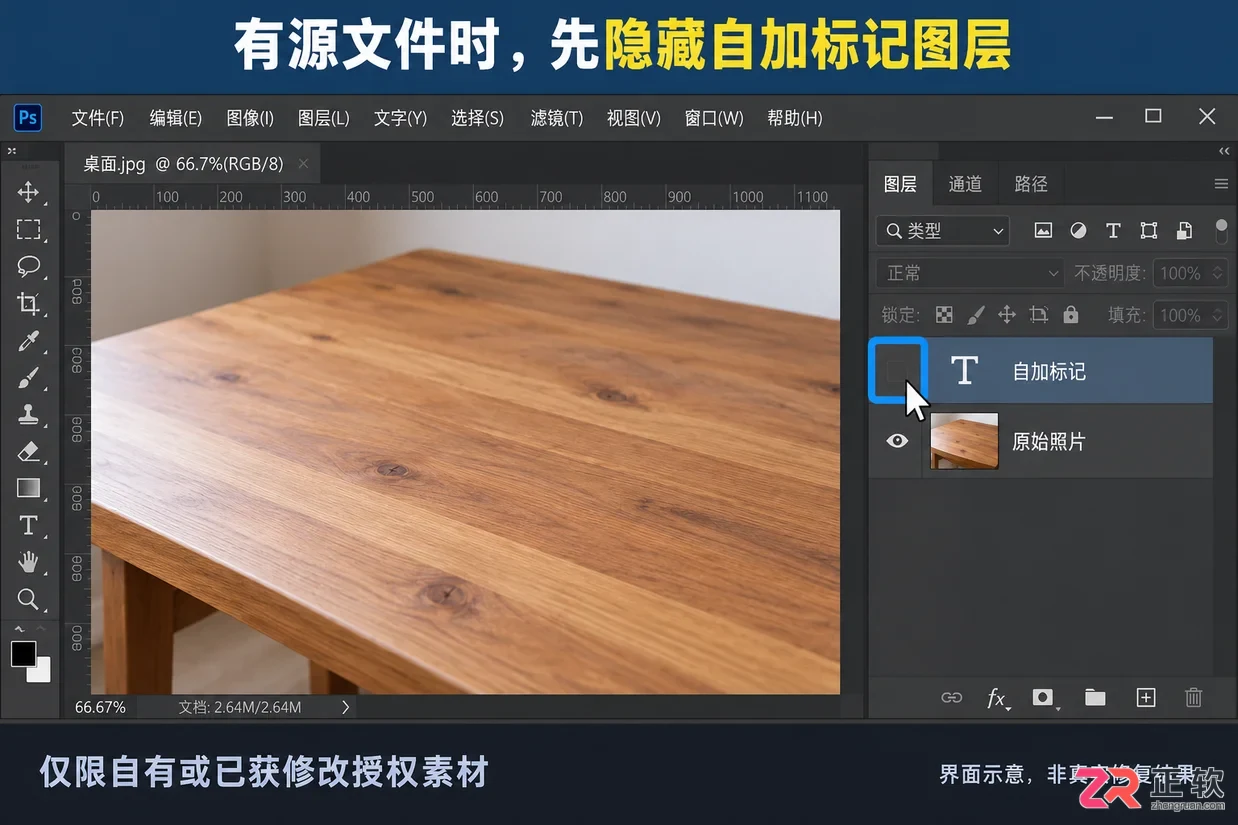Click the 原始照片 layer thumbnail

click(964, 441)
